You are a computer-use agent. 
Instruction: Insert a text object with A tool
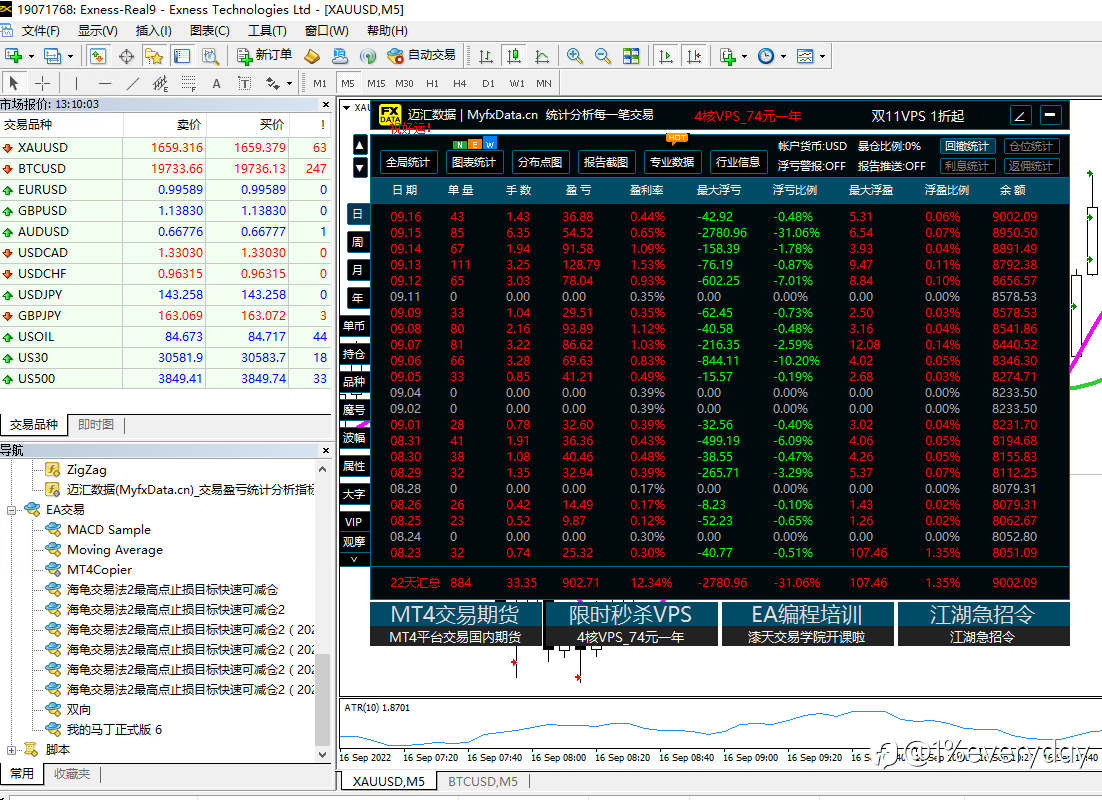click(216, 83)
